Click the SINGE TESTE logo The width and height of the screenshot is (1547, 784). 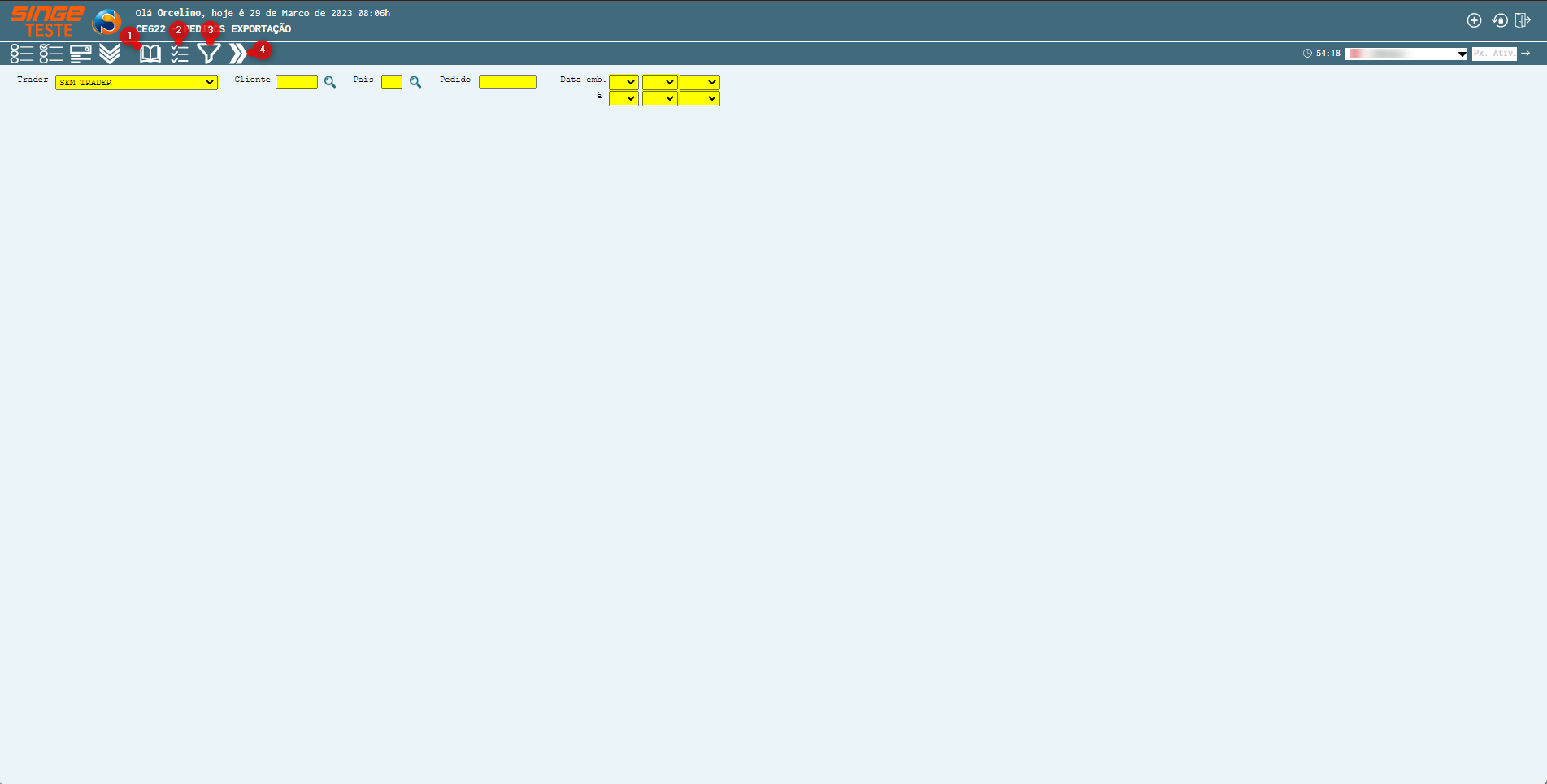pyautogui.click(x=47, y=21)
